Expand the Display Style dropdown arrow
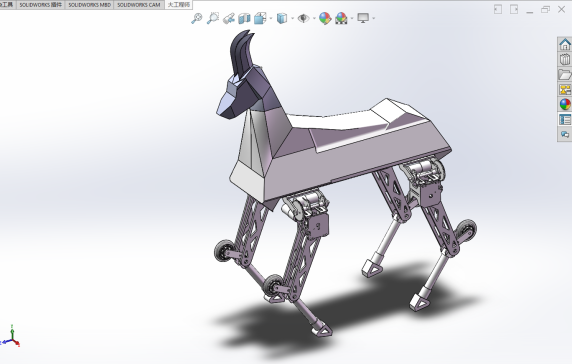Screen dimensions: 572x364 coord(293,18)
